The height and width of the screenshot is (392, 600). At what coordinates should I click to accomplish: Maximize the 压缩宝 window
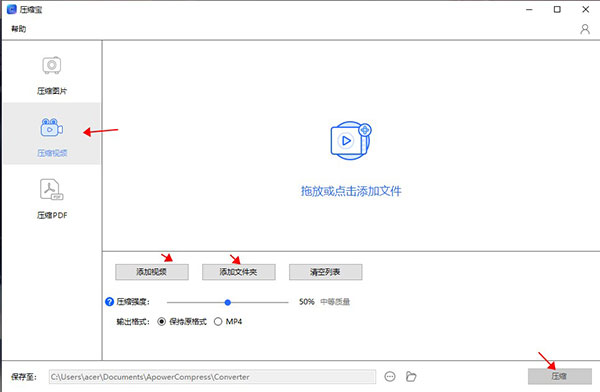[557, 10]
